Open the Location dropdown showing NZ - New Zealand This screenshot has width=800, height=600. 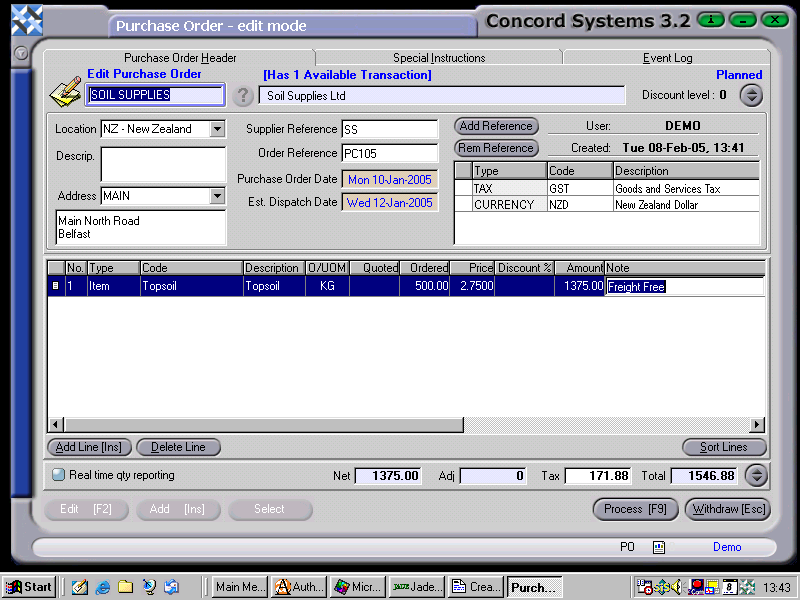pyautogui.click(x=217, y=129)
